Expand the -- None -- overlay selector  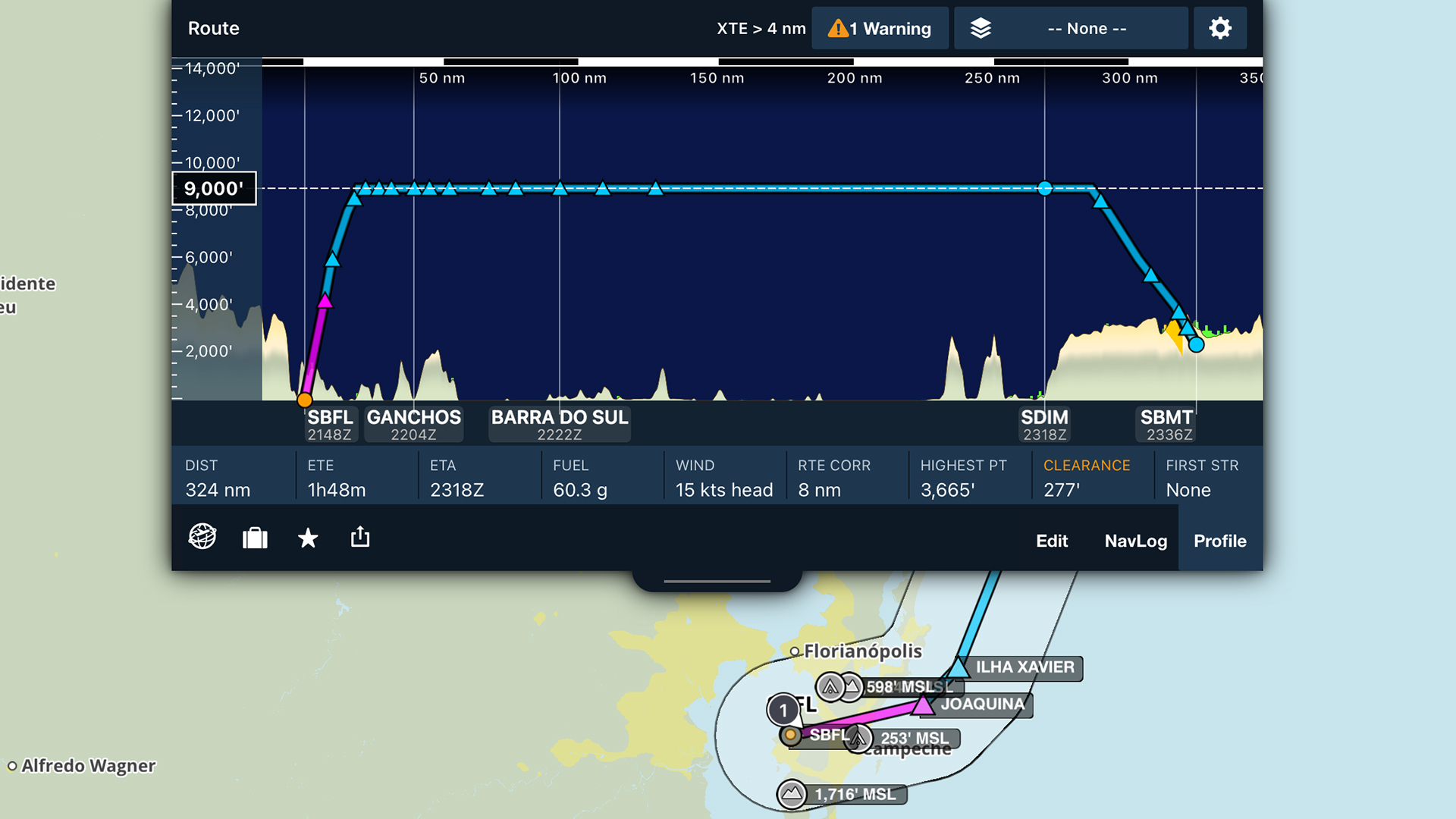[1086, 29]
